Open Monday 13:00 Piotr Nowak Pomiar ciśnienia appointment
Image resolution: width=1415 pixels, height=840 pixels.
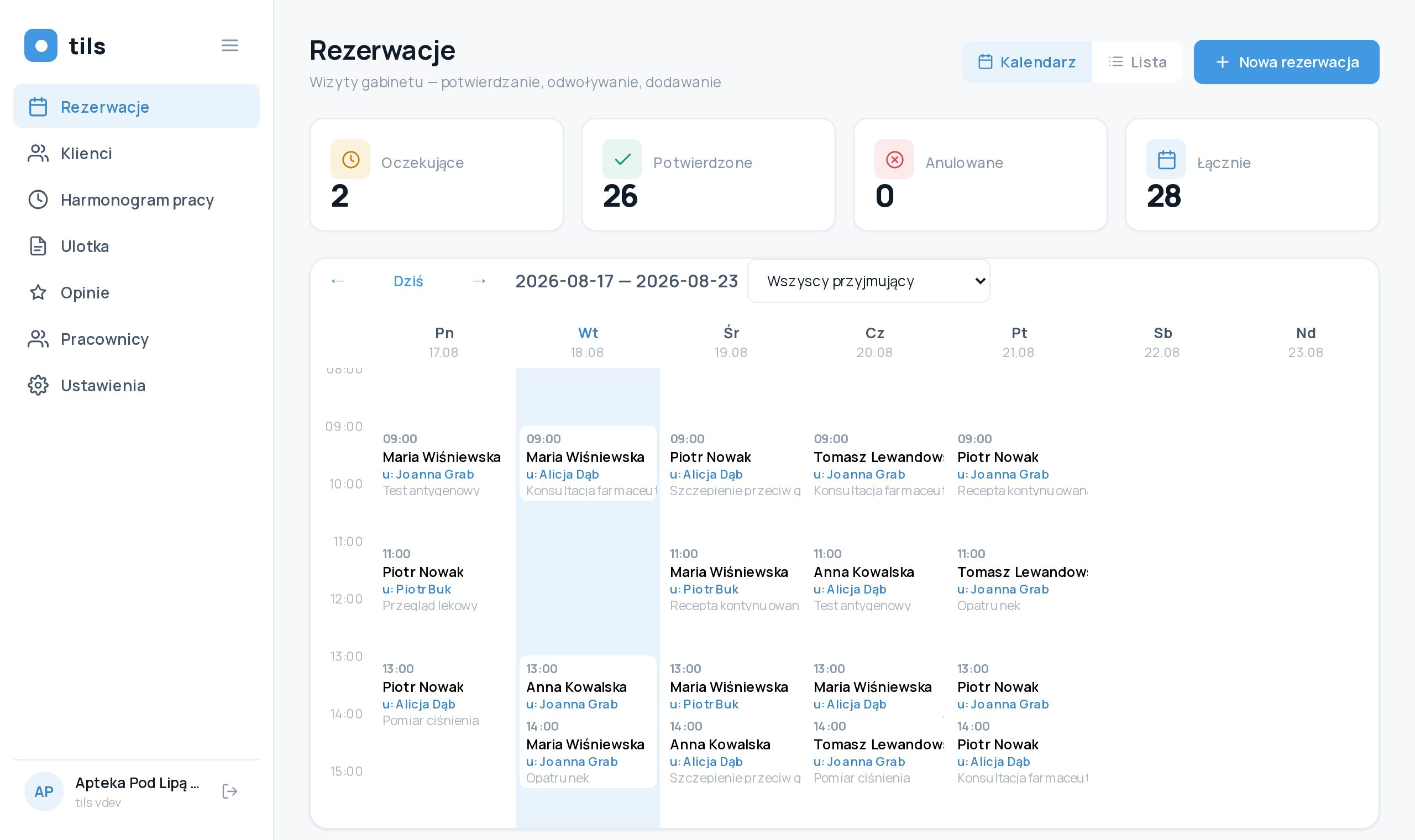tap(444, 693)
